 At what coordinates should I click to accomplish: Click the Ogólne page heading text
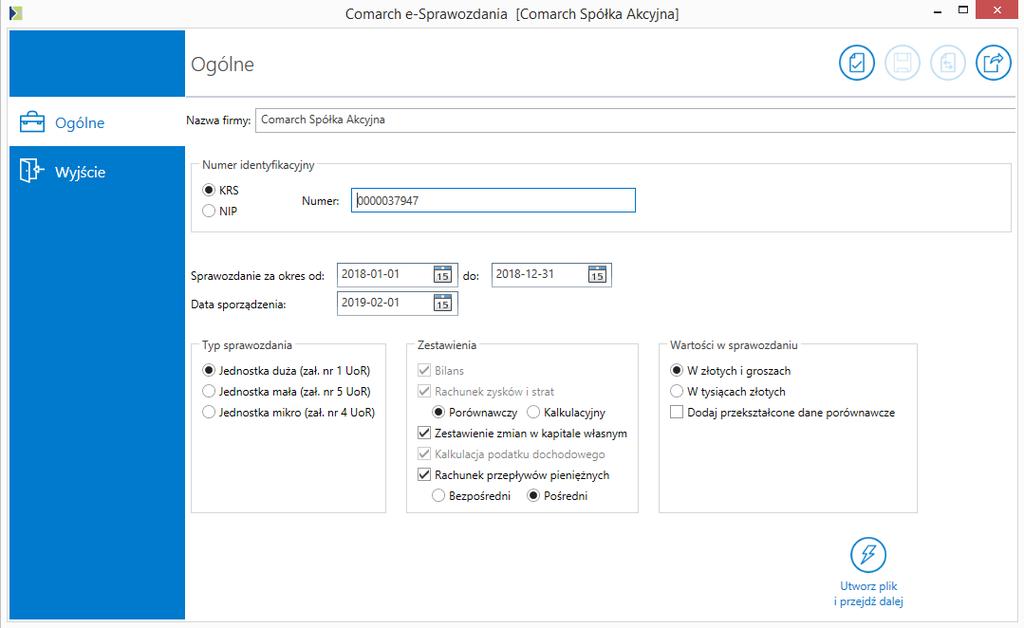222,65
